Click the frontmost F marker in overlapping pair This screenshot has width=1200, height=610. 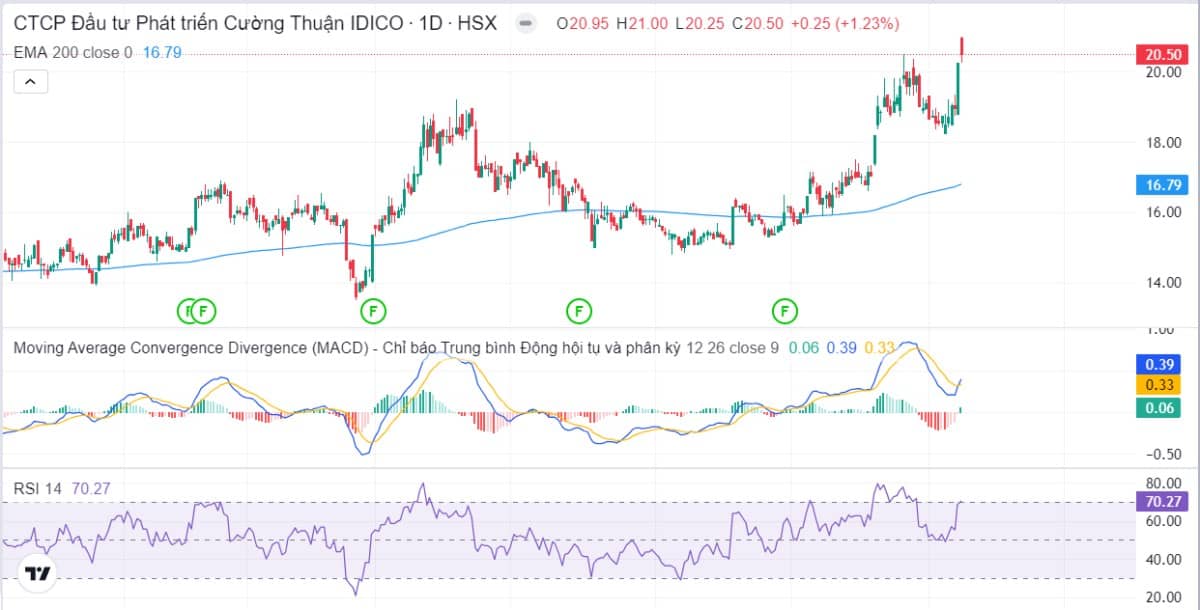(204, 311)
